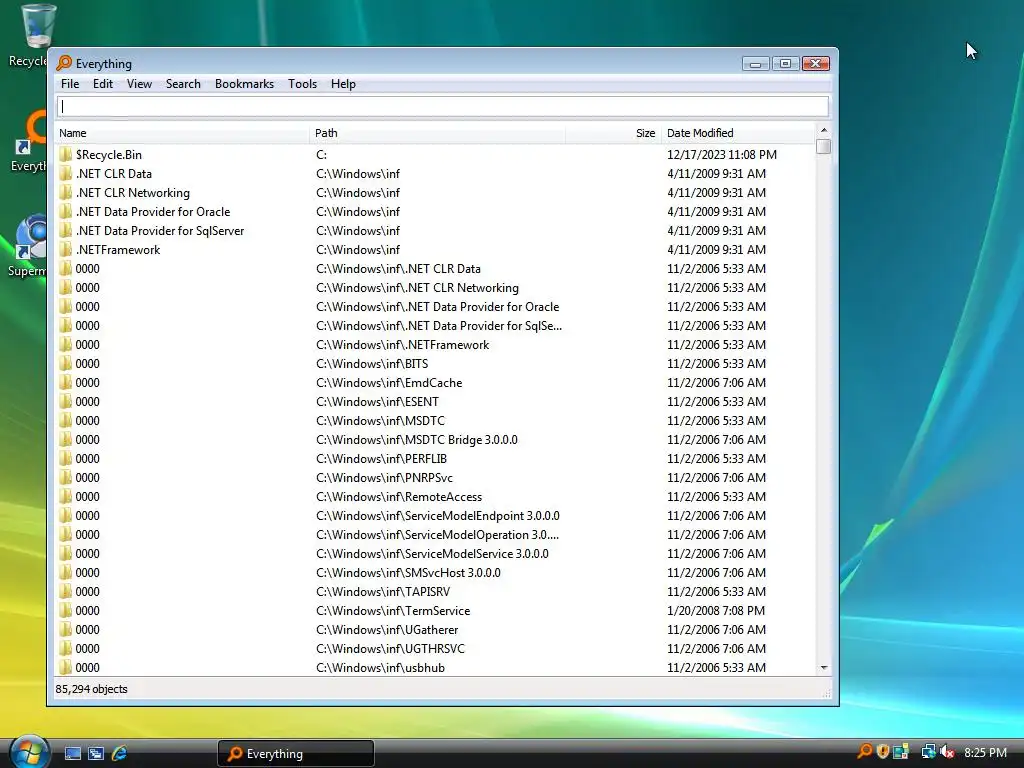Screen dimensions: 1024x768
Task: Click path C:\Windows\inf\ServiceModelService 3.0.0.0
Action: coord(432,554)
